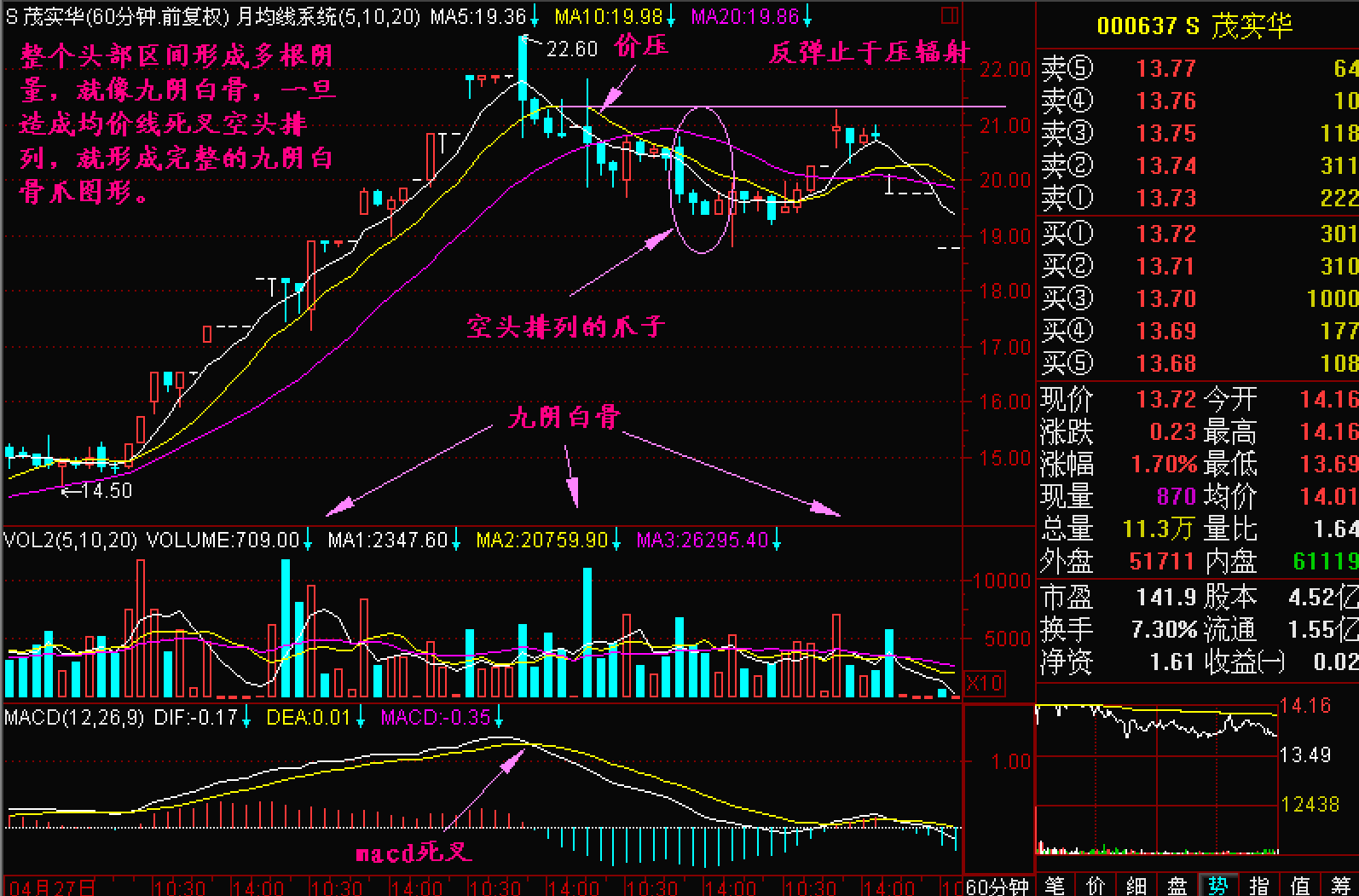Click the arrow next to VOLUME:709.00
1359x896 pixels.
click(308, 540)
